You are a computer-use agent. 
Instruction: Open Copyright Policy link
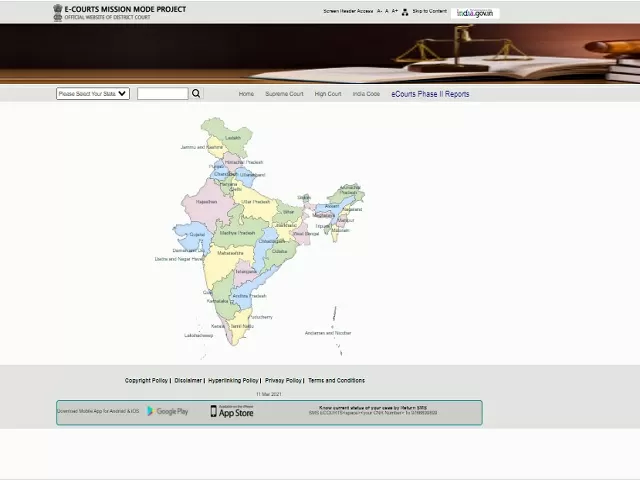pos(147,380)
